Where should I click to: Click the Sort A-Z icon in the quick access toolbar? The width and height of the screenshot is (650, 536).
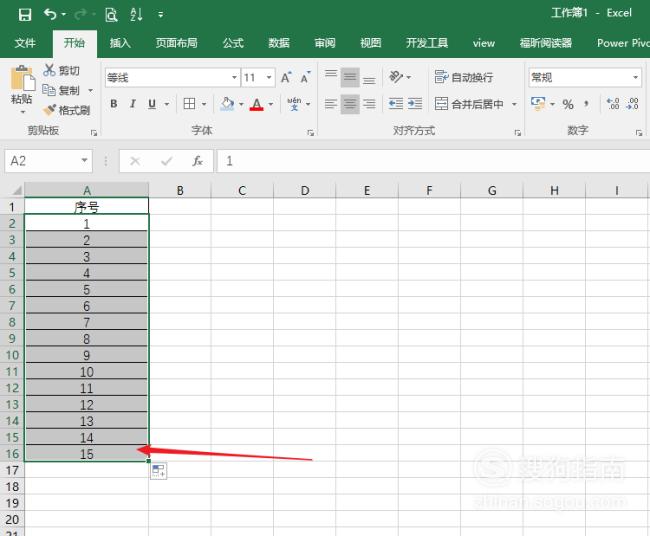136,15
